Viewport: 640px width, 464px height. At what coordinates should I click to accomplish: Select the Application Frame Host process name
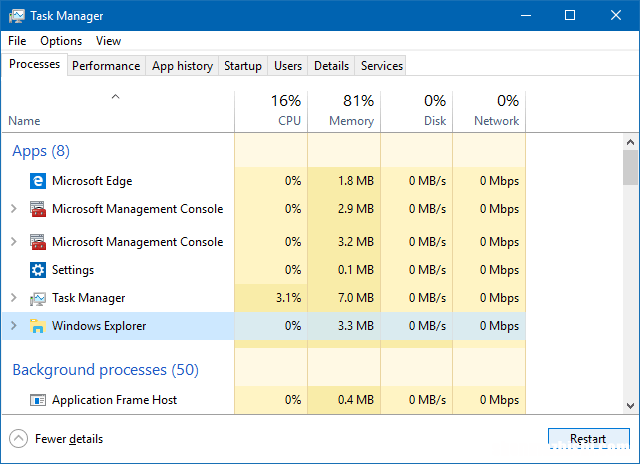[x=114, y=400]
